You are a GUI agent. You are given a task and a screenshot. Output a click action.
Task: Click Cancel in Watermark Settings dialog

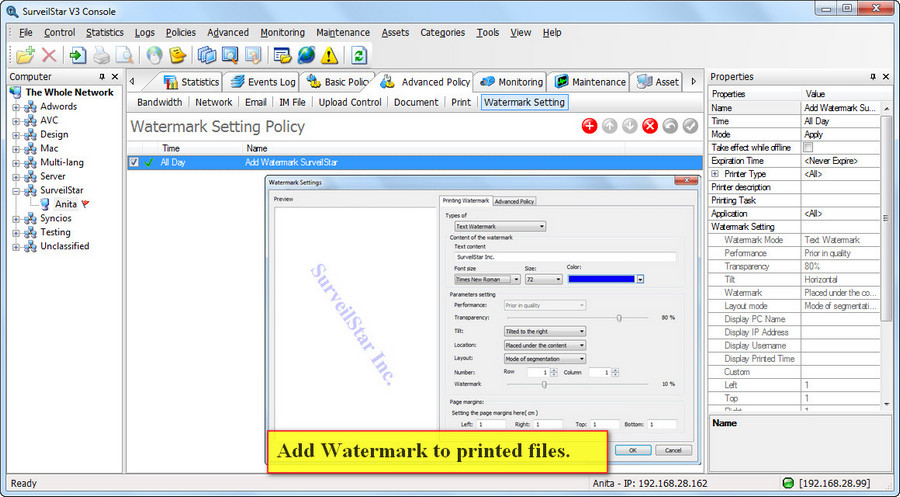[x=673, y=451]
